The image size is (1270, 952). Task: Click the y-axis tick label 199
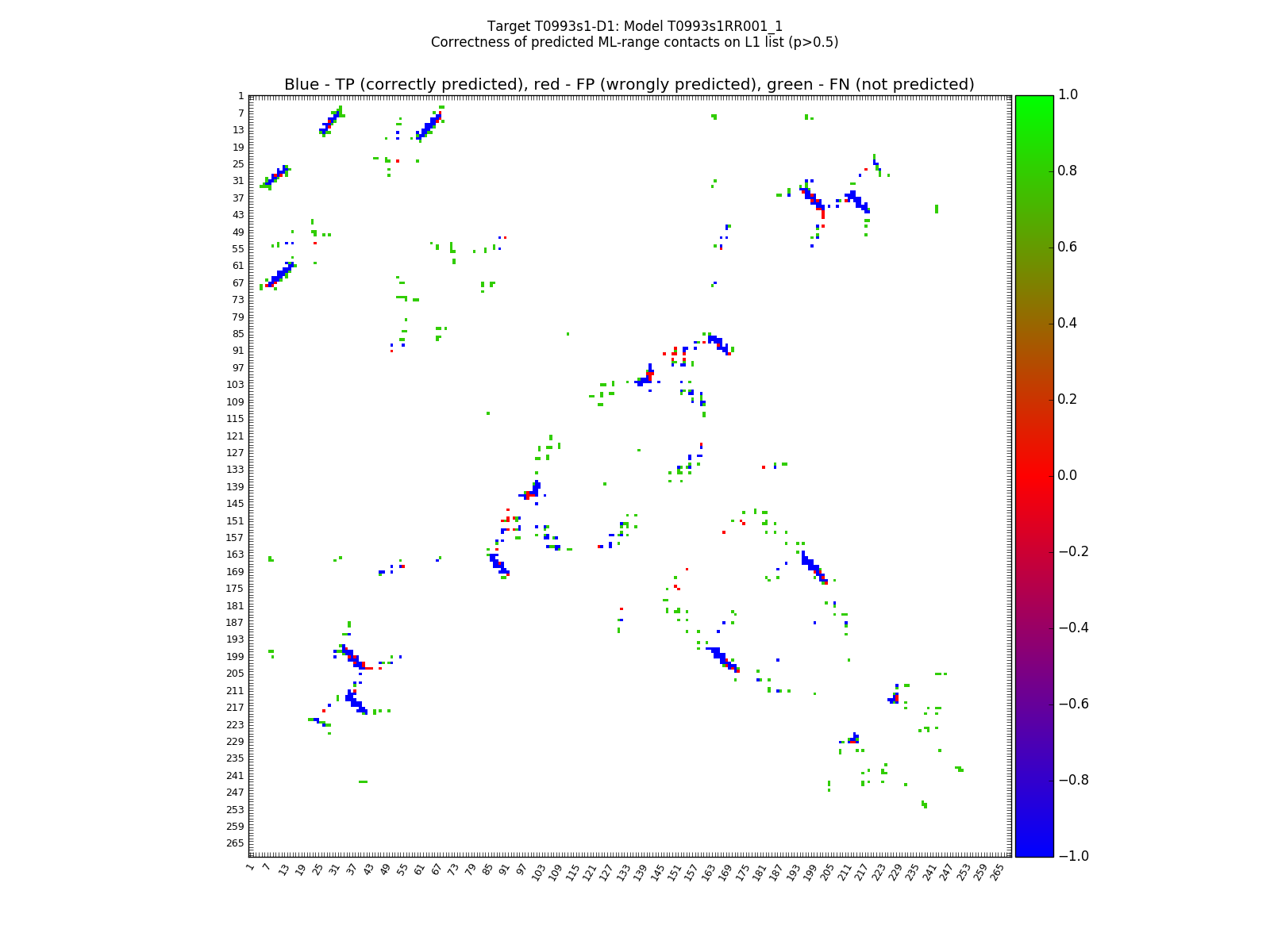[x=236, y=656]
